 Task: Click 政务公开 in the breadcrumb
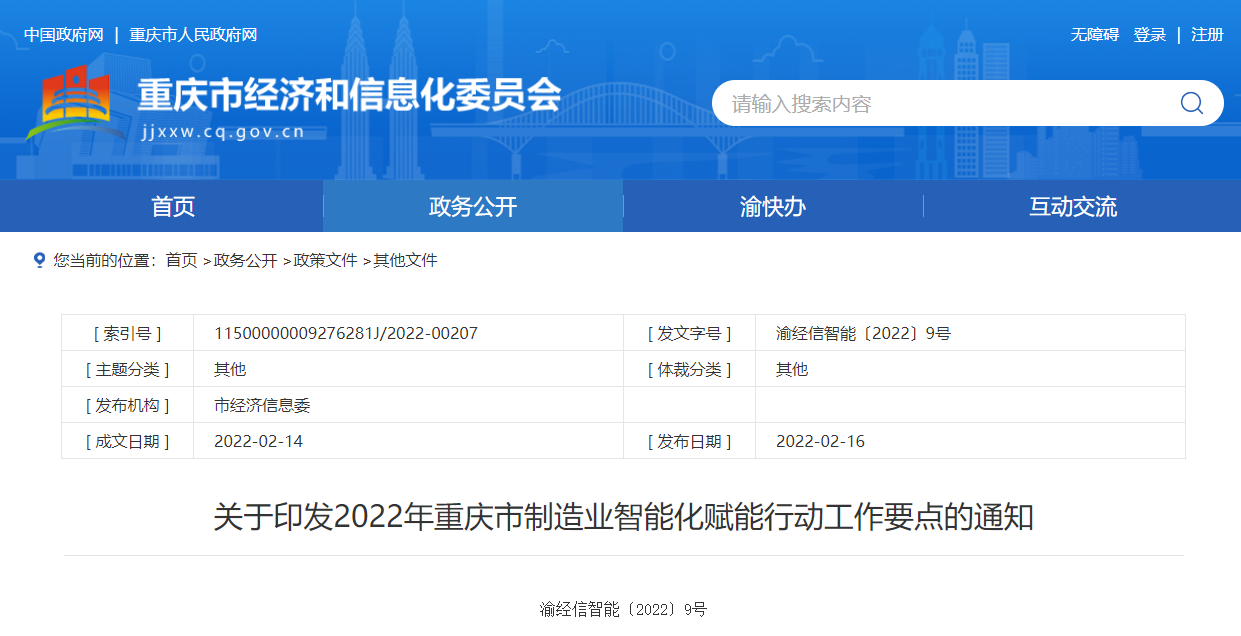[x=245, y=260]
